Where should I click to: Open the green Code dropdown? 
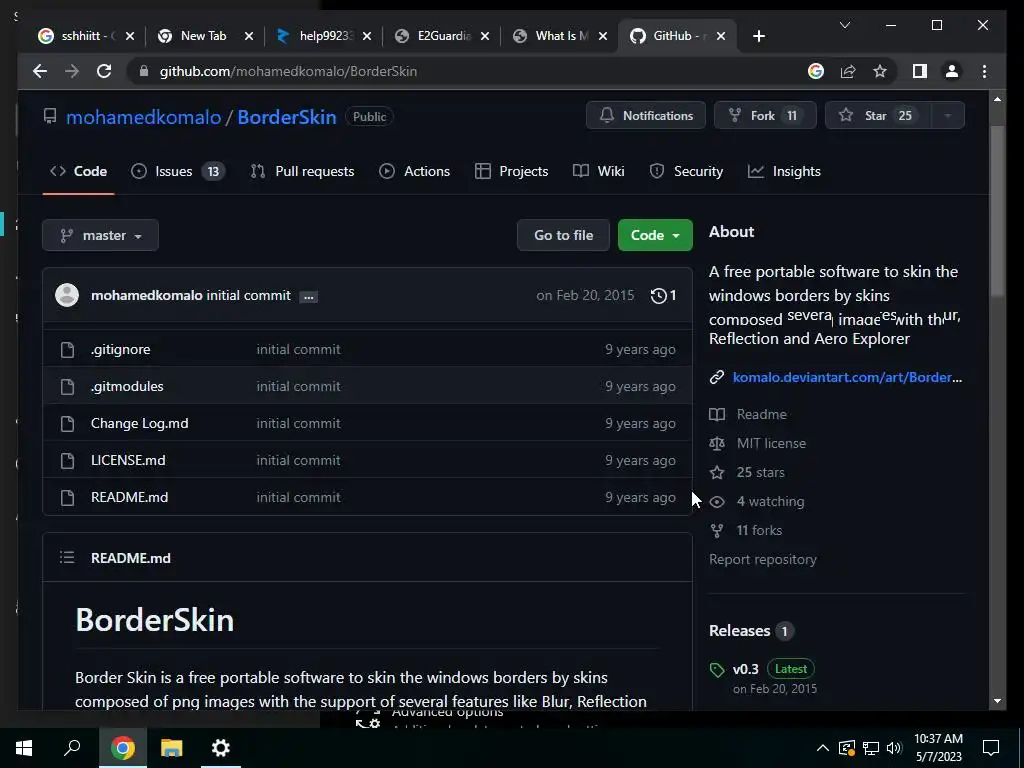655,235
